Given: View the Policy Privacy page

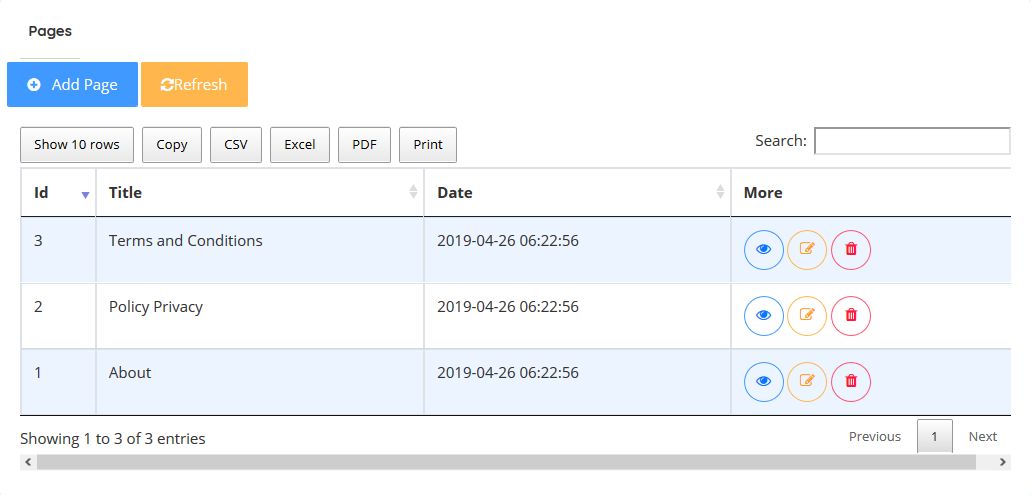Looking at the screenshot, I should click(x=764, y=316).
